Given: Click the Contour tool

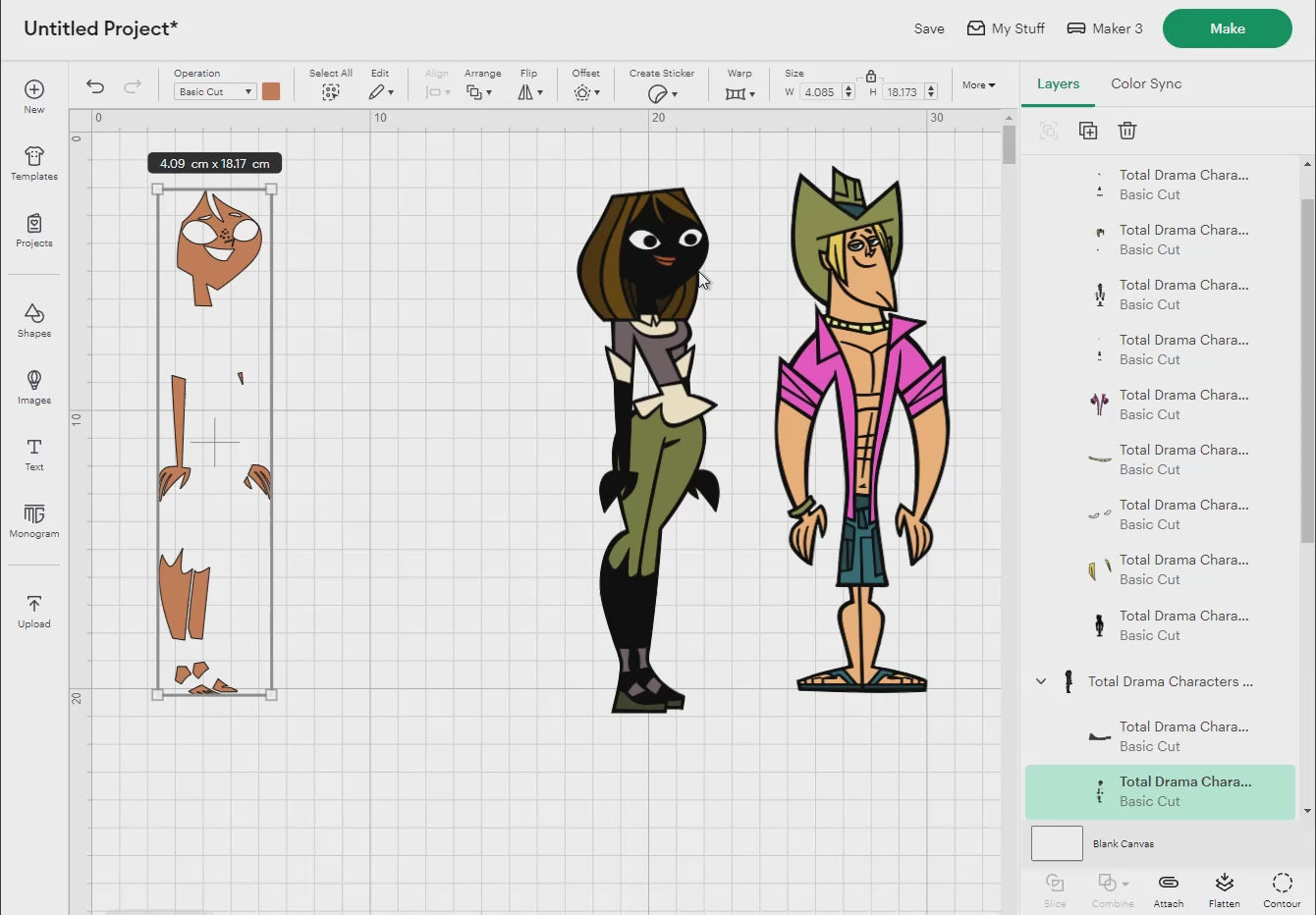Looking at the screenshot, I should (1282, 889).
